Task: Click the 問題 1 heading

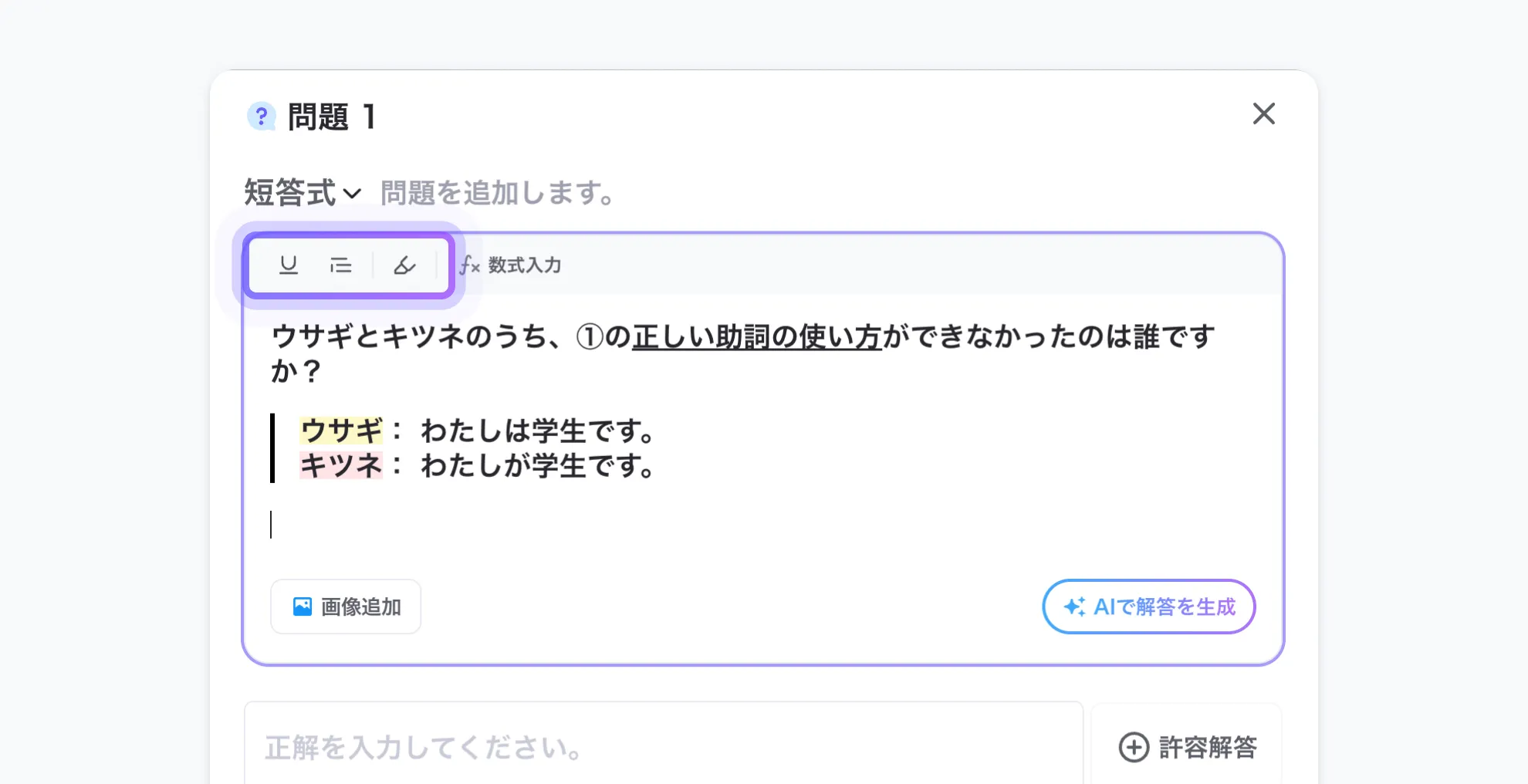Action: coord(332,117)
